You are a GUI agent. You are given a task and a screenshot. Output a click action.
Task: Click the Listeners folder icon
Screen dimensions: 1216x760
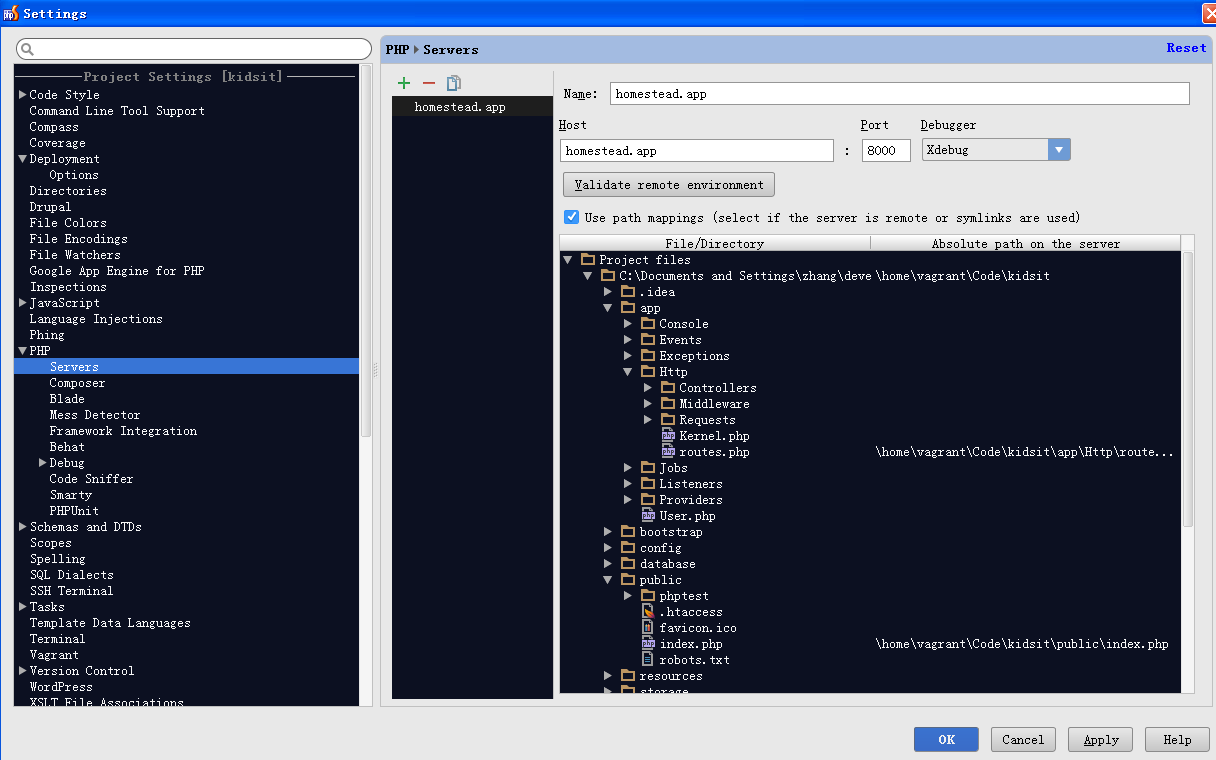(648, 484)
